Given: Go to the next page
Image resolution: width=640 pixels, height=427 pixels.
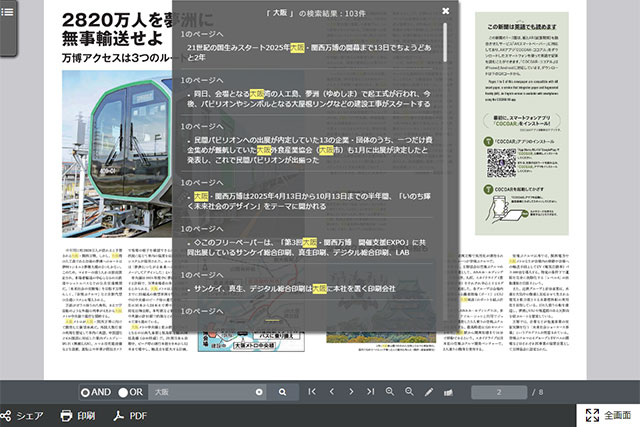Looking at the screenshot, I should click(x=351, y=391).
